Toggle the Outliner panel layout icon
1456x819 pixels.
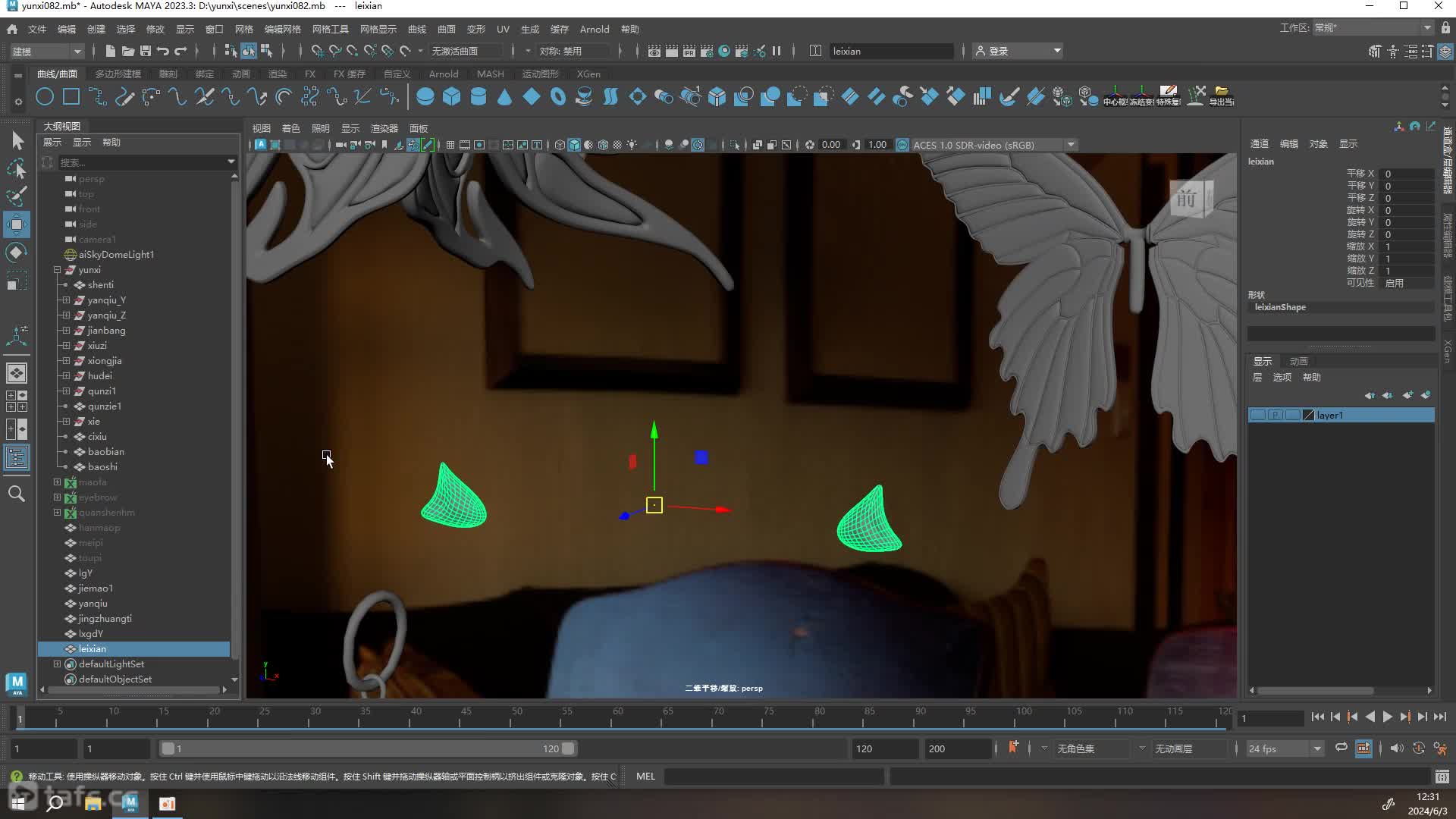[x=17, y=457]
